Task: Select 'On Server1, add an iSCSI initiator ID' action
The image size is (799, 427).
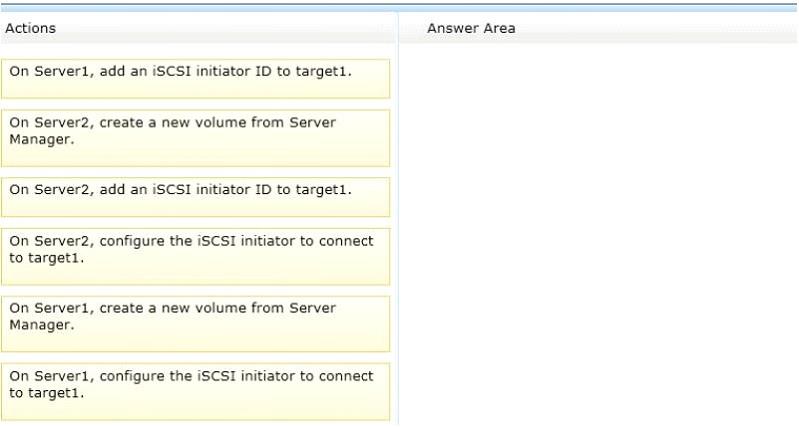Action: [x=196, y=78]
